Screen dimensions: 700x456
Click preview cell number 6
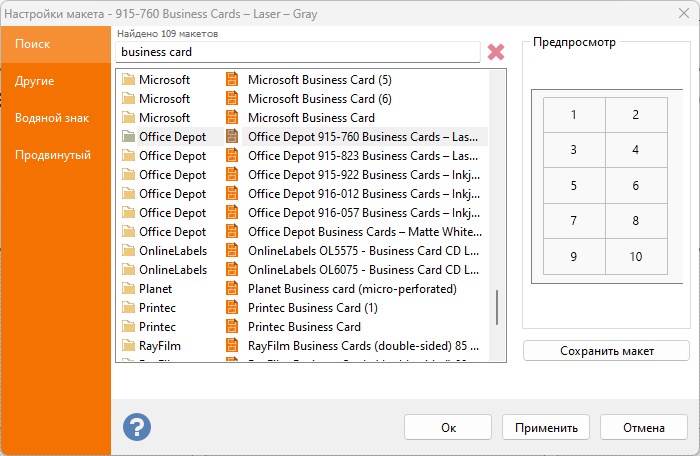(636, 185)
